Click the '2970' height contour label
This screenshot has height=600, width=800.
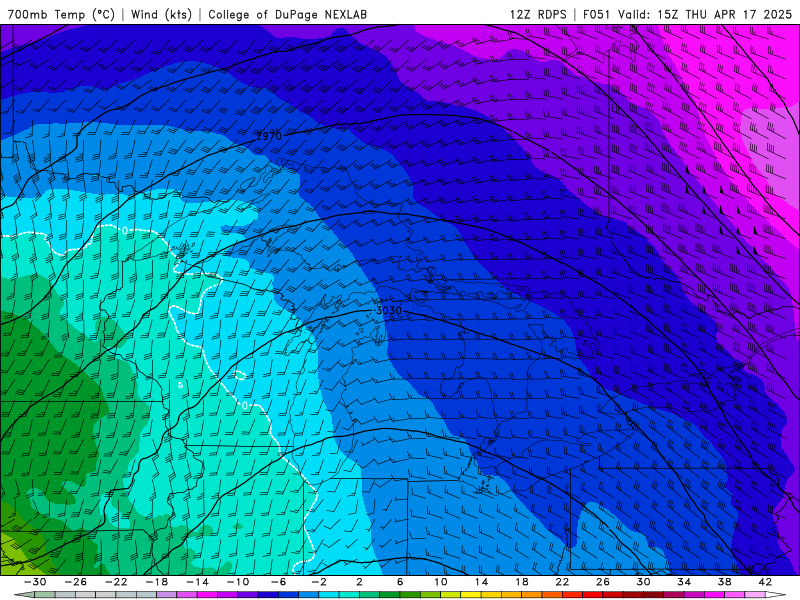pos(269,136)
